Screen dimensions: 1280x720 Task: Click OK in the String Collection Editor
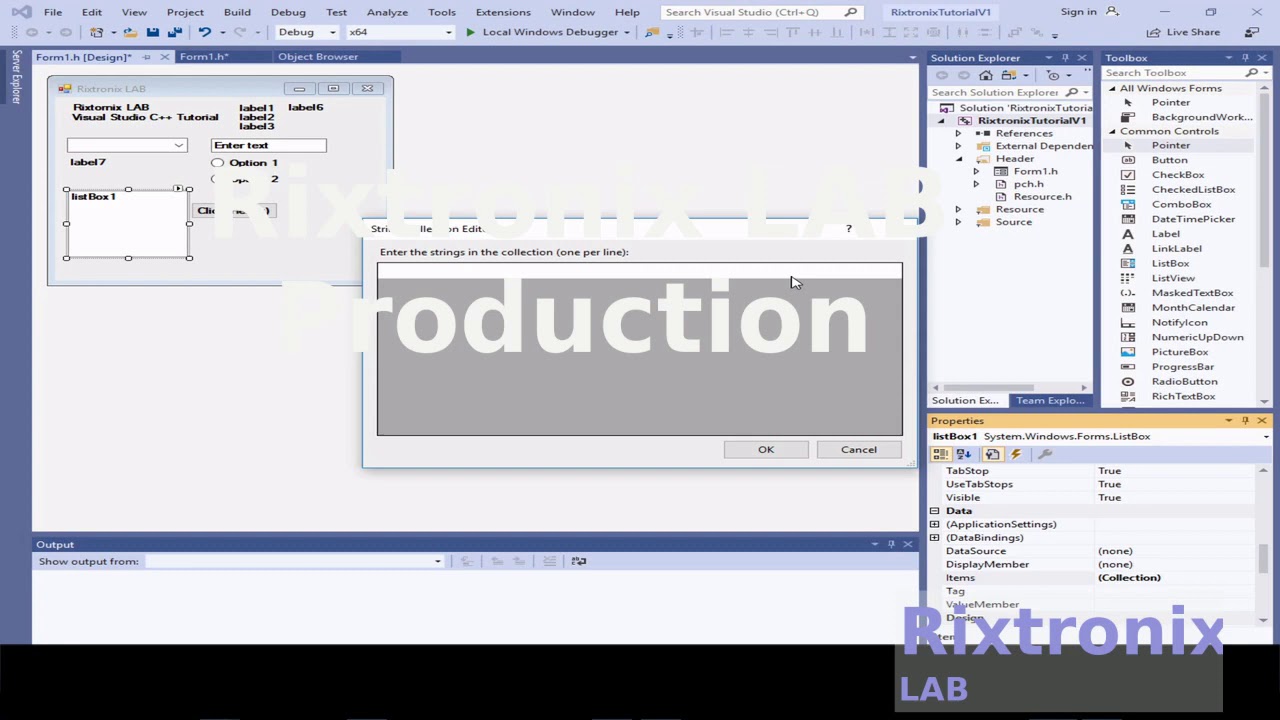(766, 450)
